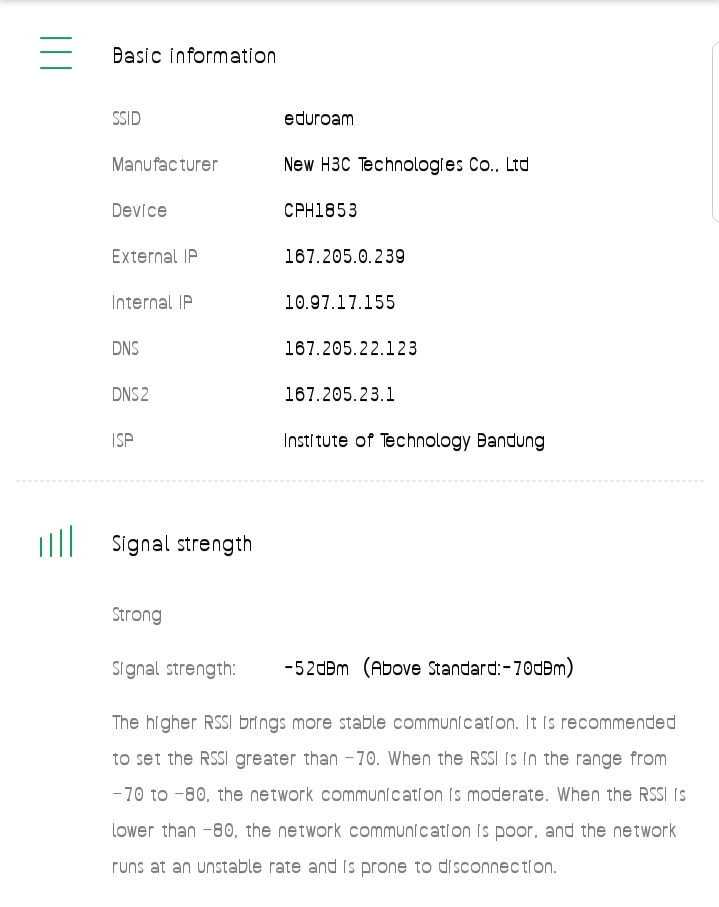Tap external IP address 167.205.0.239

[x=345, y=257]
